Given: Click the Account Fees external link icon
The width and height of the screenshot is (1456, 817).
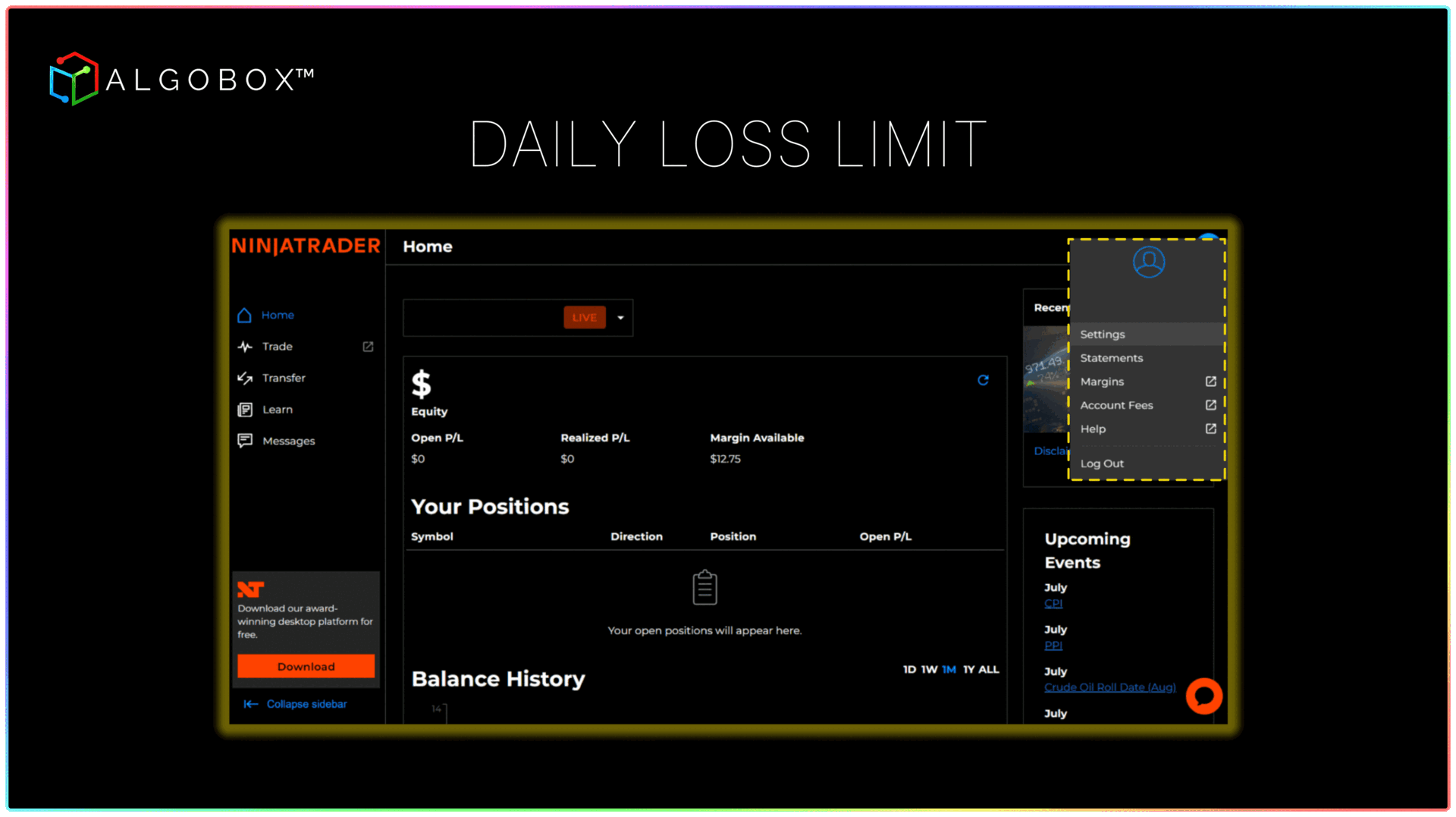Looking at the screenshot, I should [1210, 405].
